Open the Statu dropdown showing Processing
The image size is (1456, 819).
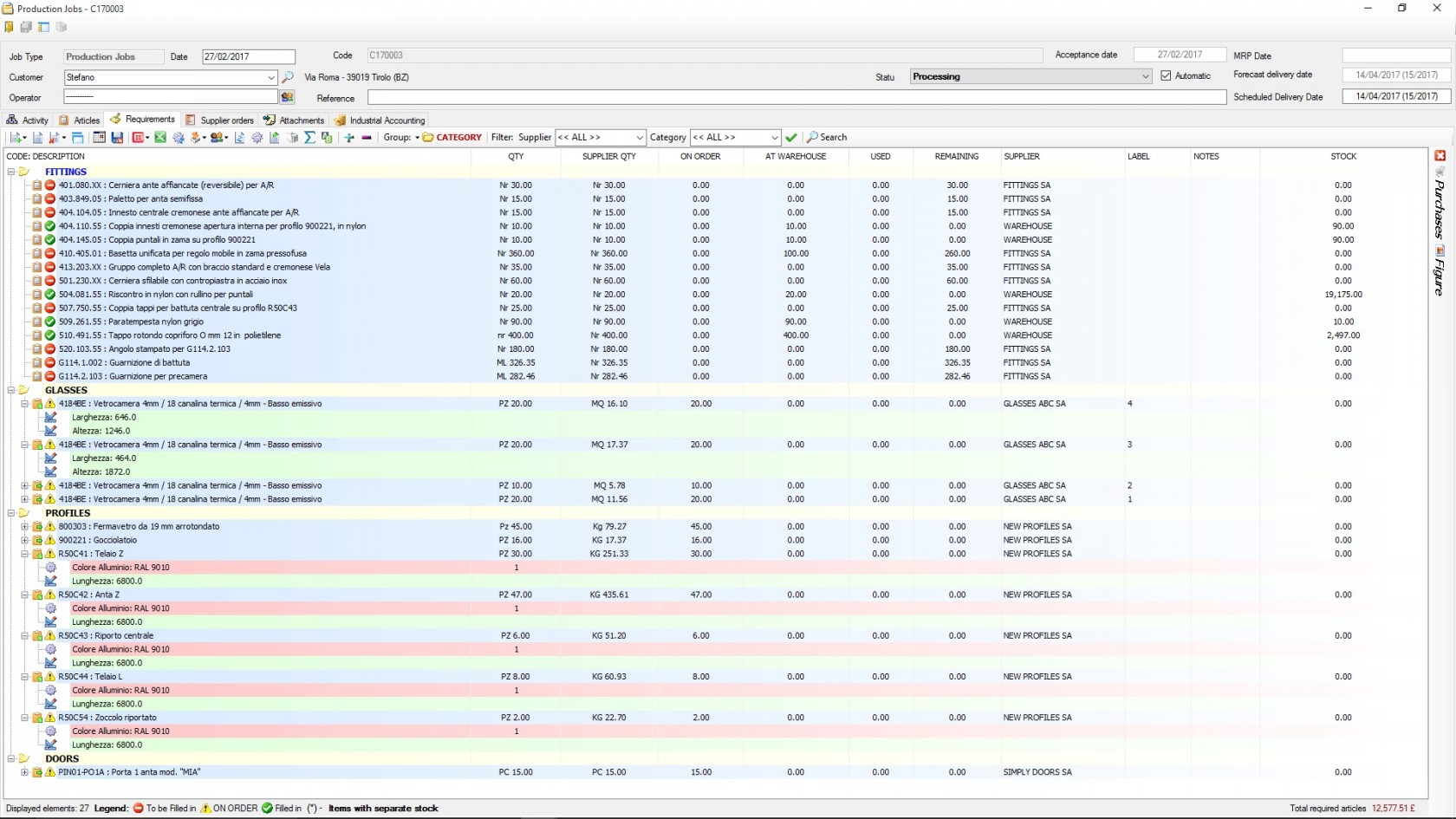point(1145,76)
